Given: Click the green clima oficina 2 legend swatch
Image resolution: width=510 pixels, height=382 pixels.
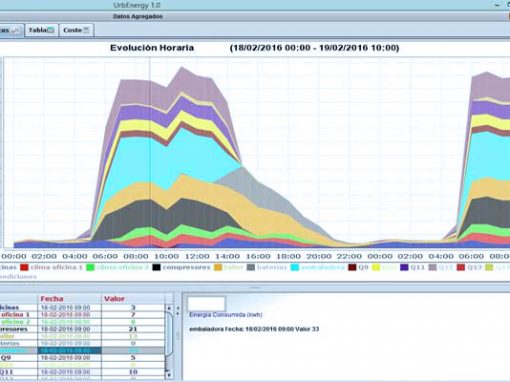Looking at the screenshot, I should 90,267.
